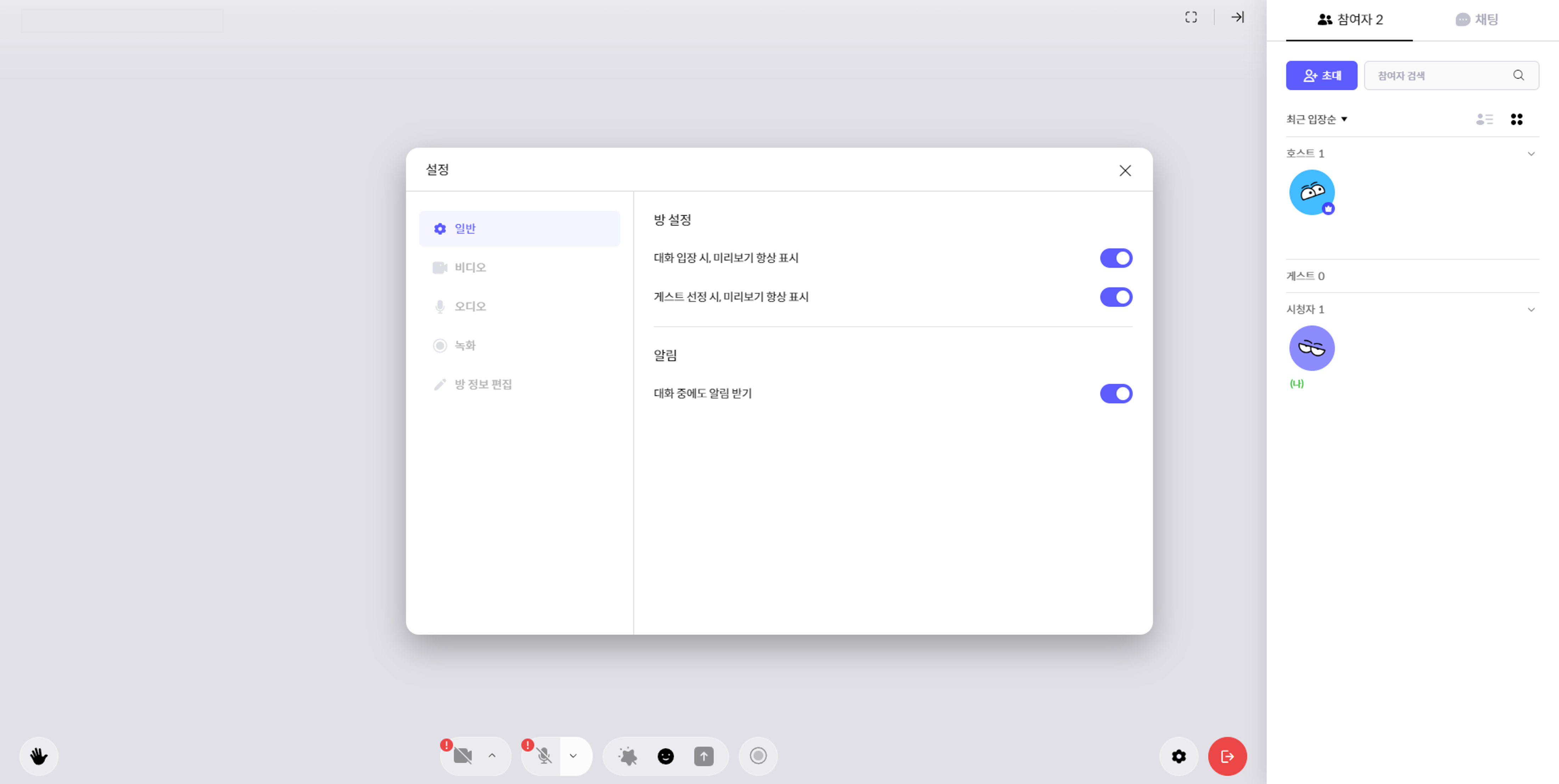Toggle the camera off icon

pyautogui.click(x=463, y=756)
